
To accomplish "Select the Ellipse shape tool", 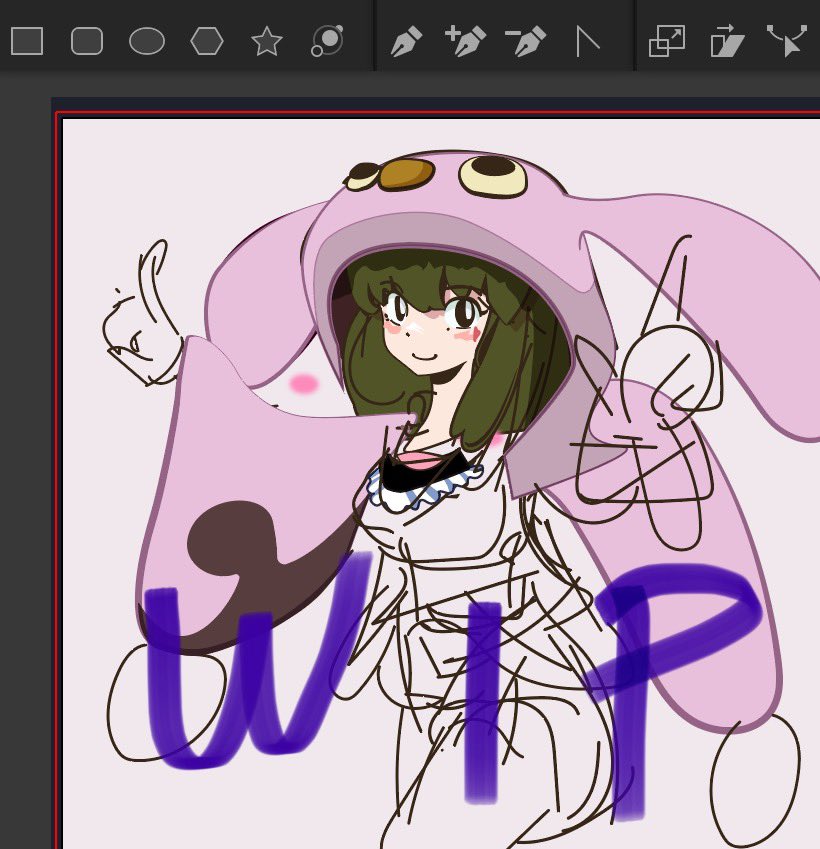I will tap(147, 41).
